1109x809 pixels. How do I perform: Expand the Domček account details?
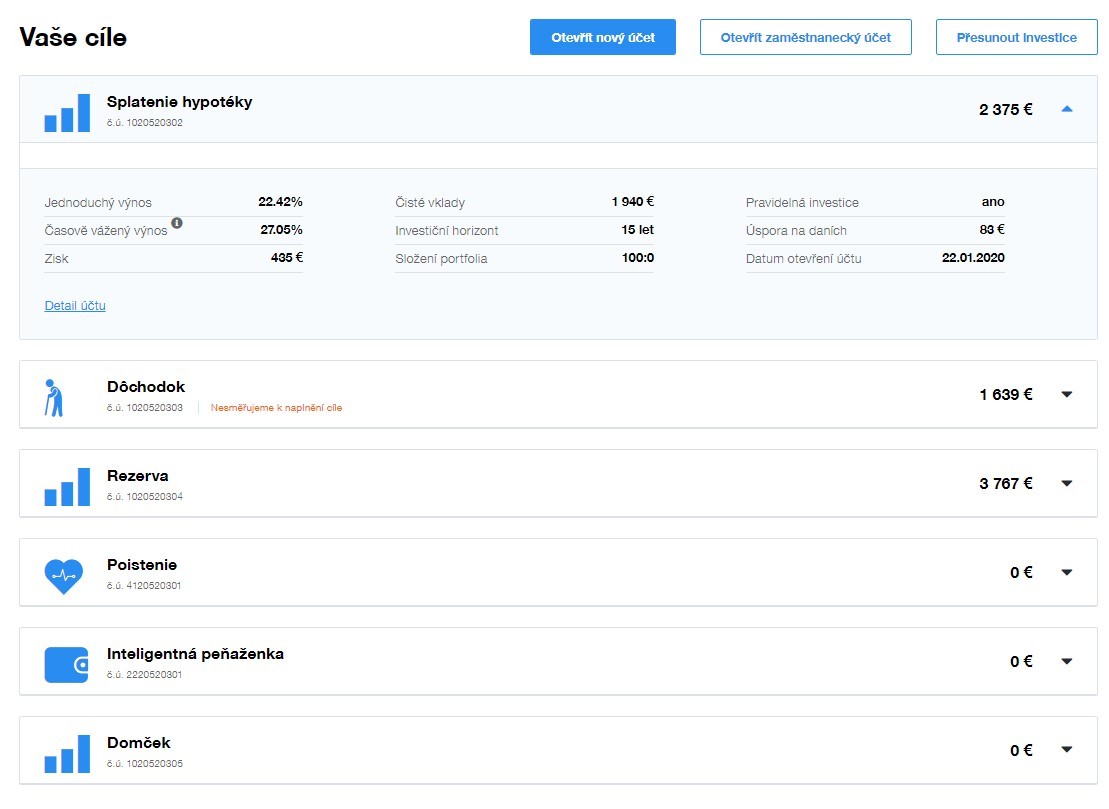[1066, 750]
